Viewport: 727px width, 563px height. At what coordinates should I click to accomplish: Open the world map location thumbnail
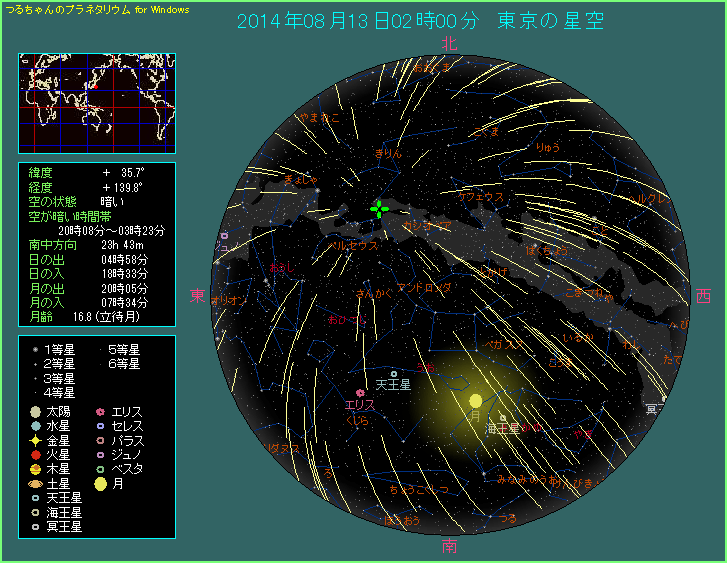[97, 103]
